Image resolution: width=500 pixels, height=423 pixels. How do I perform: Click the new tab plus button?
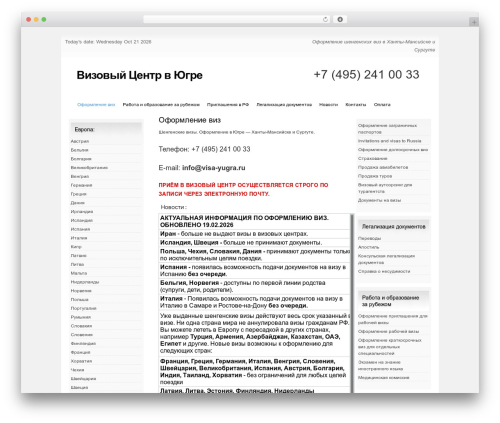474,22
